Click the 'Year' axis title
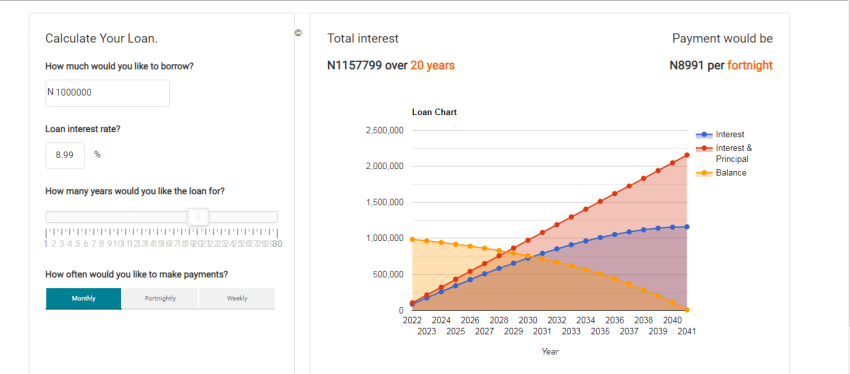850x374 pixels. click(x=550, y=352)
